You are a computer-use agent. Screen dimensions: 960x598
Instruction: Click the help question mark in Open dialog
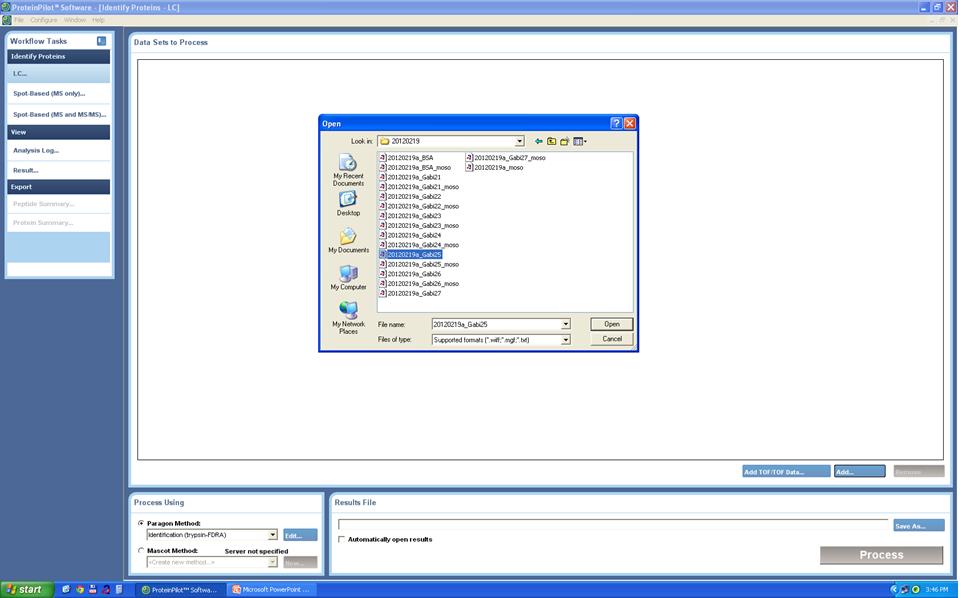pos(617,123)
